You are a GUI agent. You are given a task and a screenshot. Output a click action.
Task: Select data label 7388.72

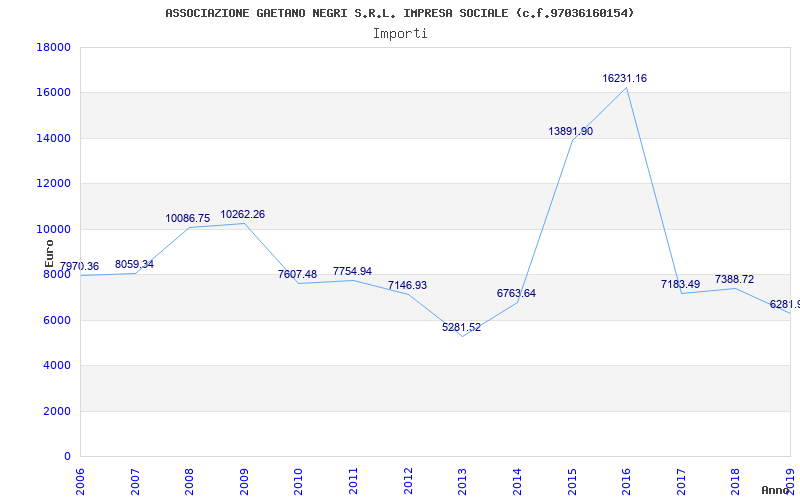tap(734, 279)
